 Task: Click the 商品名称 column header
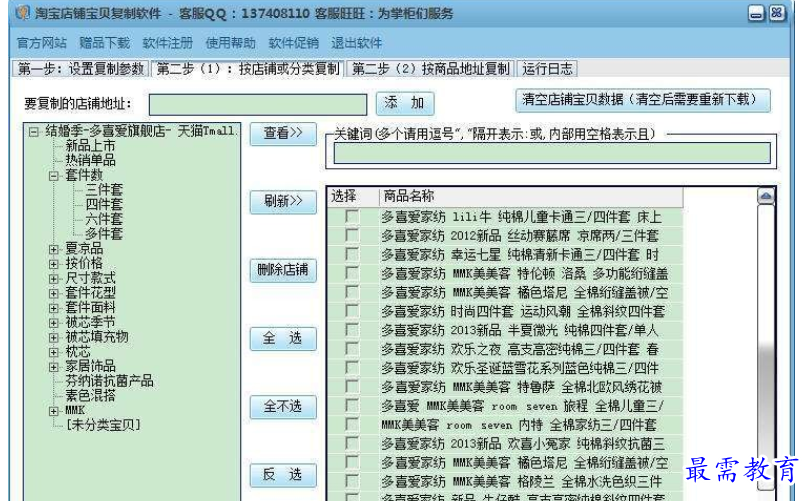coord(531,197)
